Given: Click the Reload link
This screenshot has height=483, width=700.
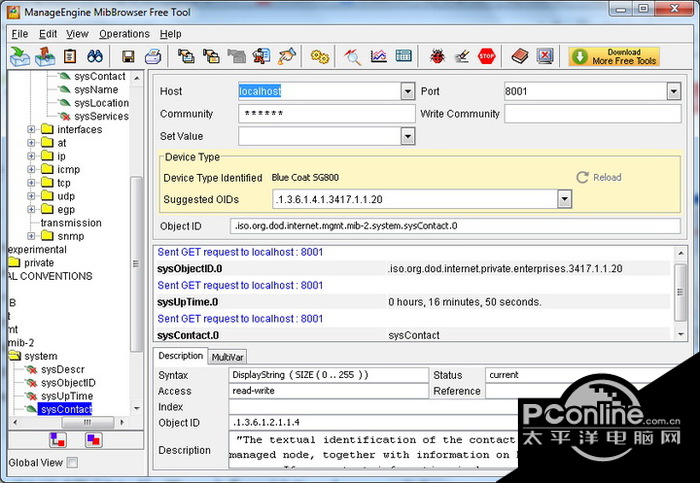Looking at the screenshot, I should click(606, 177).
